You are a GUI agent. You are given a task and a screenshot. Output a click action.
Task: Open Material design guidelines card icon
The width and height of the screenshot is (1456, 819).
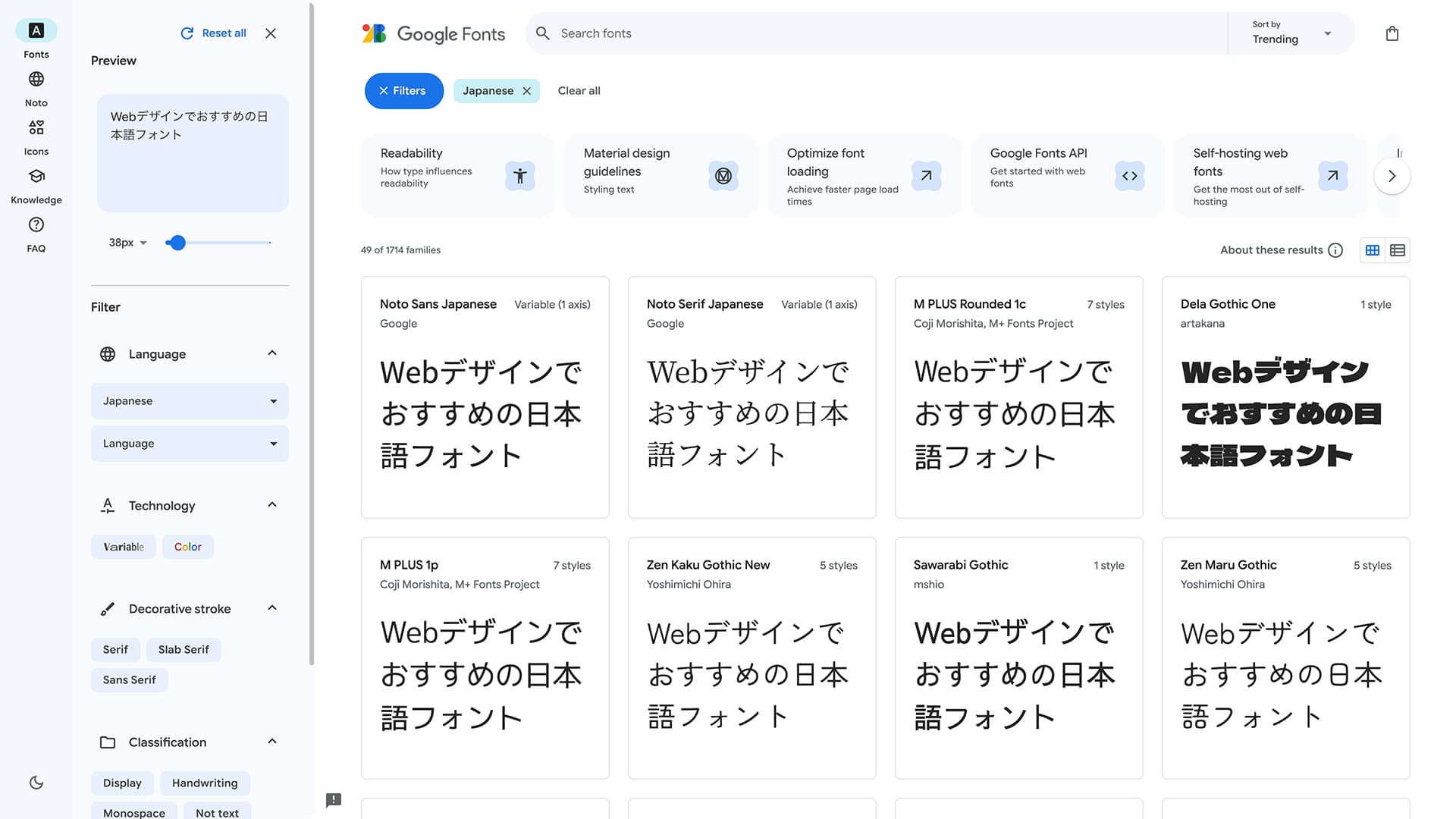click(723, 176)
